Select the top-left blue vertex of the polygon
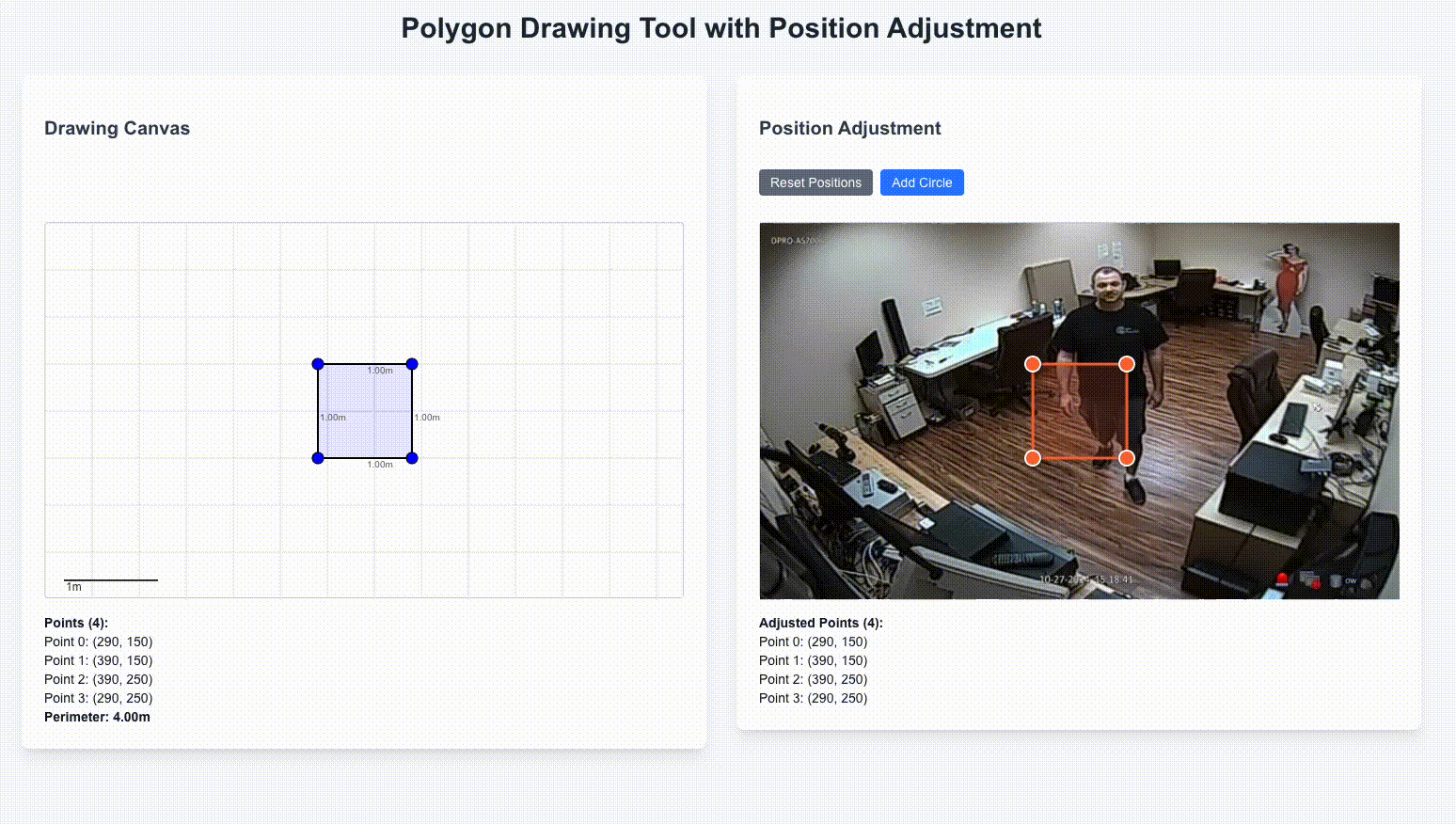 coord(317,364)
